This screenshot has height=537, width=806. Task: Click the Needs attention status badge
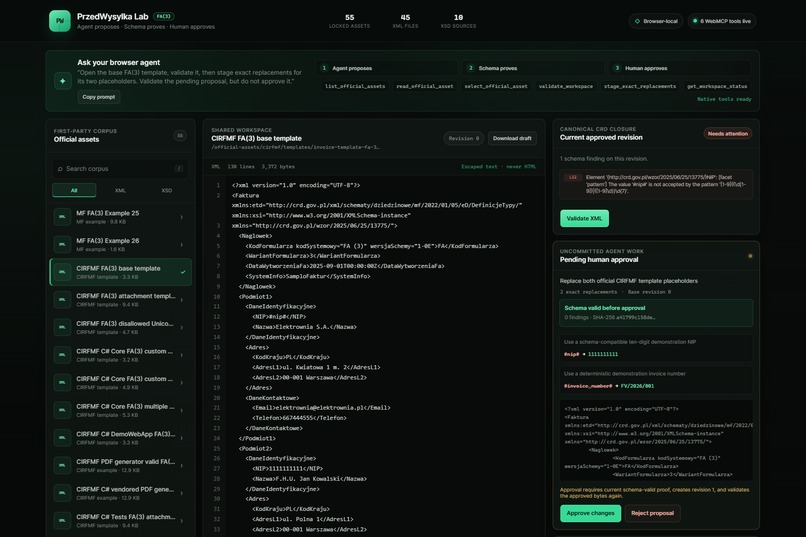727,134
